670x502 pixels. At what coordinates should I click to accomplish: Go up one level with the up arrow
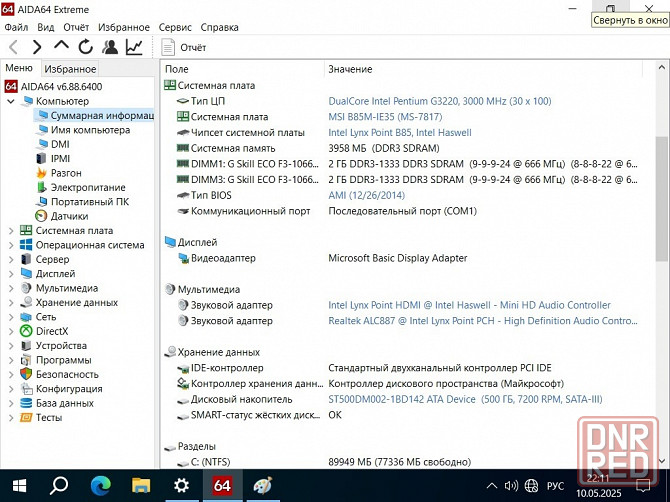click(61, 45)
